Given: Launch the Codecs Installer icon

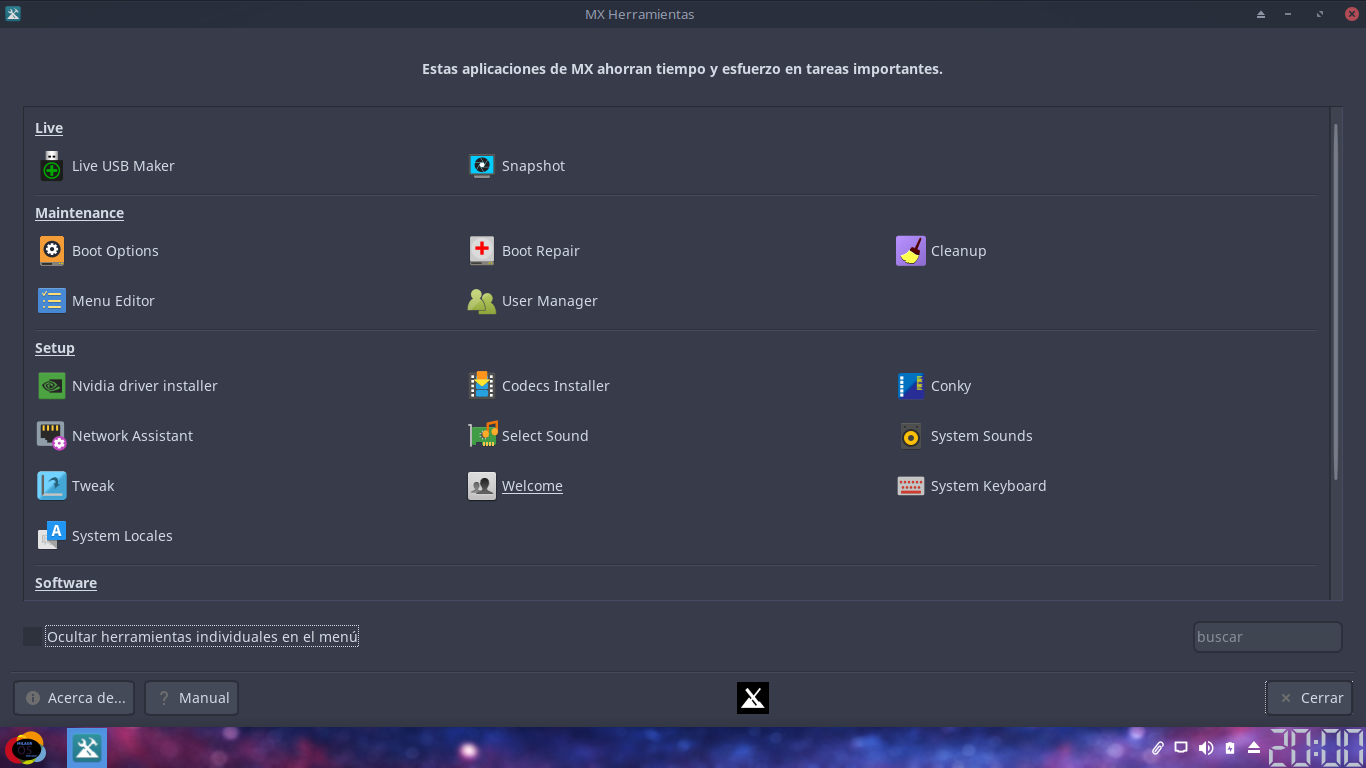Looking at the screenshot, I should click(x=482, y=386).
